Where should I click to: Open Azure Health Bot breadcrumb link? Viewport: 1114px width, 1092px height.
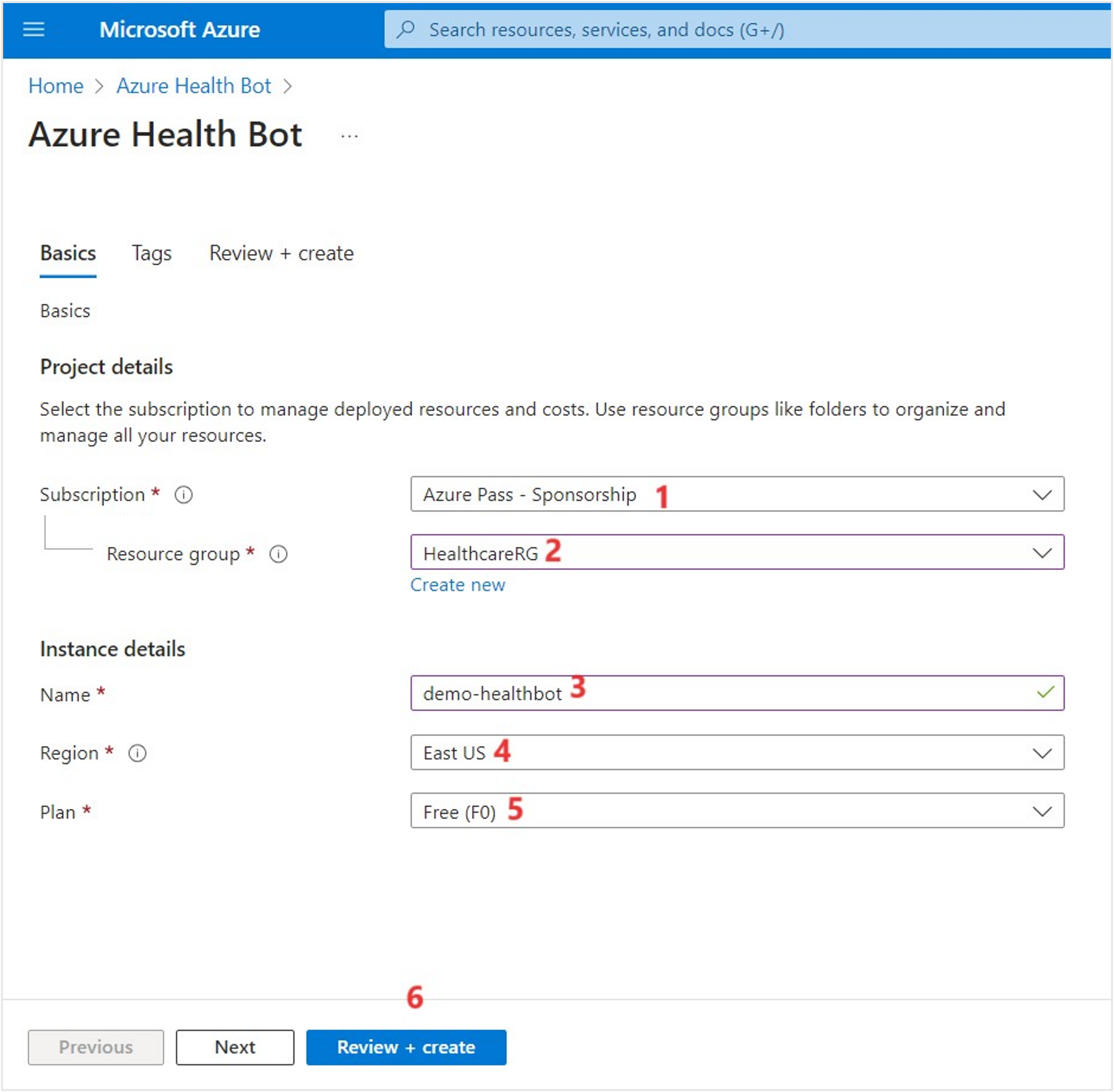194,86
